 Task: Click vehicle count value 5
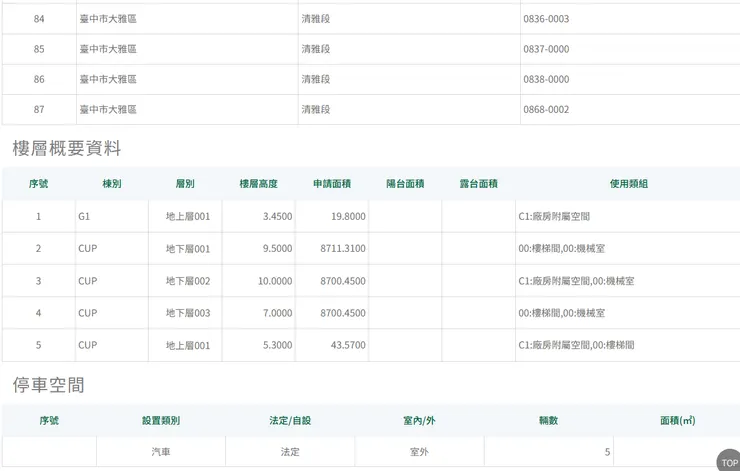[607, 452]
